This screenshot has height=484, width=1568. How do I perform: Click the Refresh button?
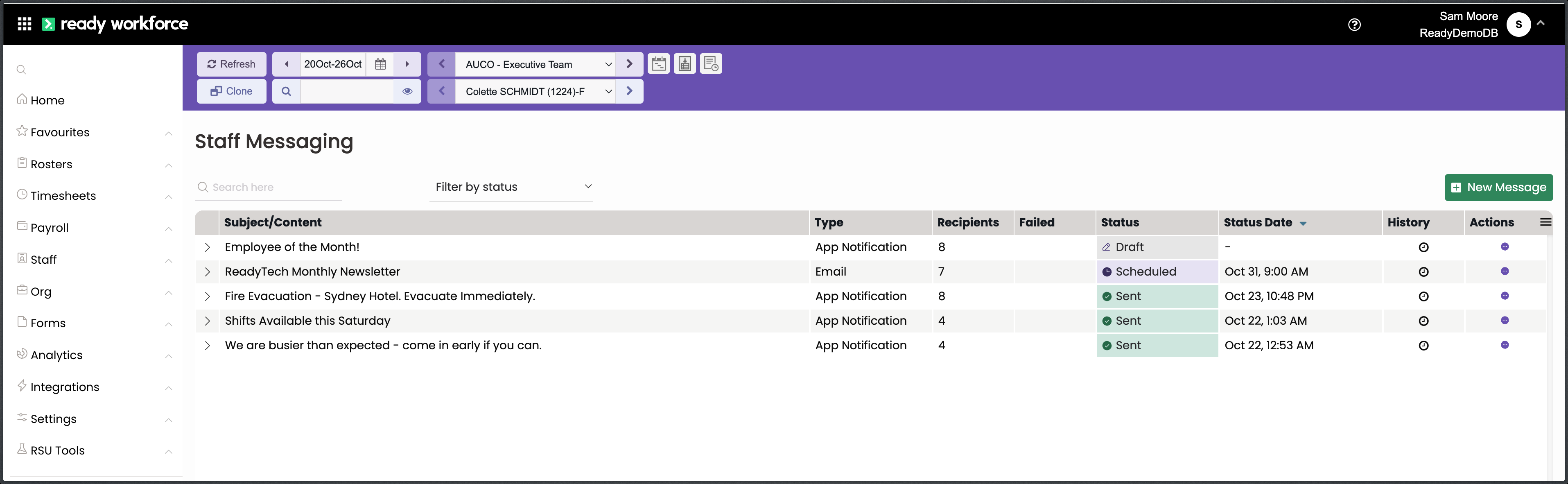(231, 64)
